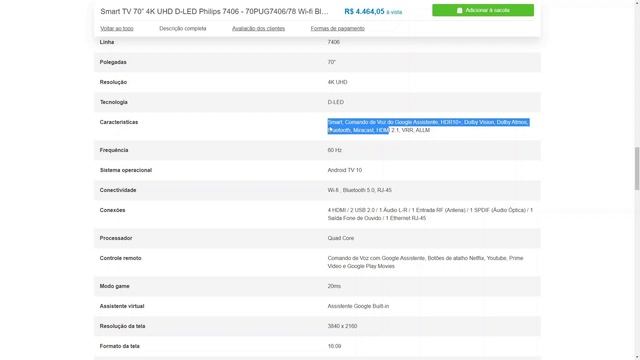Screen dimensions: 640x360
Task: Click the Frequência label
Action: click(x=114, y=150)
